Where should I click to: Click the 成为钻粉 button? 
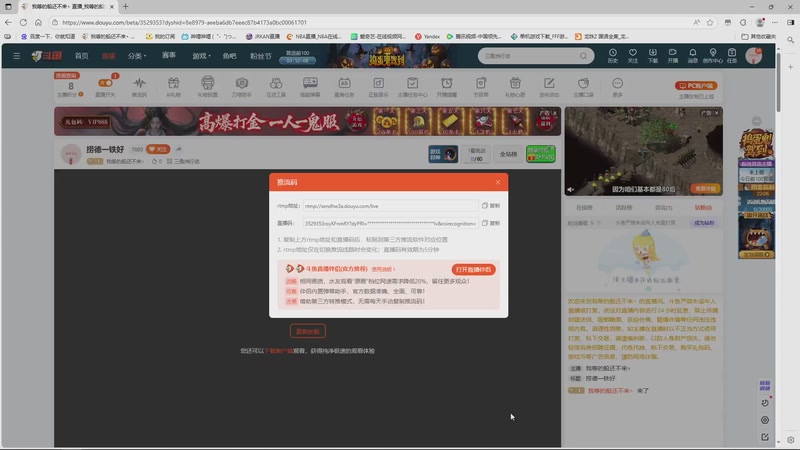[704, 223]
